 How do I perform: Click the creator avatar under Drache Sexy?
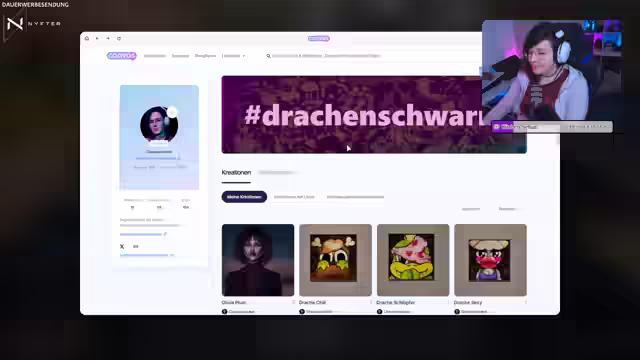point(457,311)
